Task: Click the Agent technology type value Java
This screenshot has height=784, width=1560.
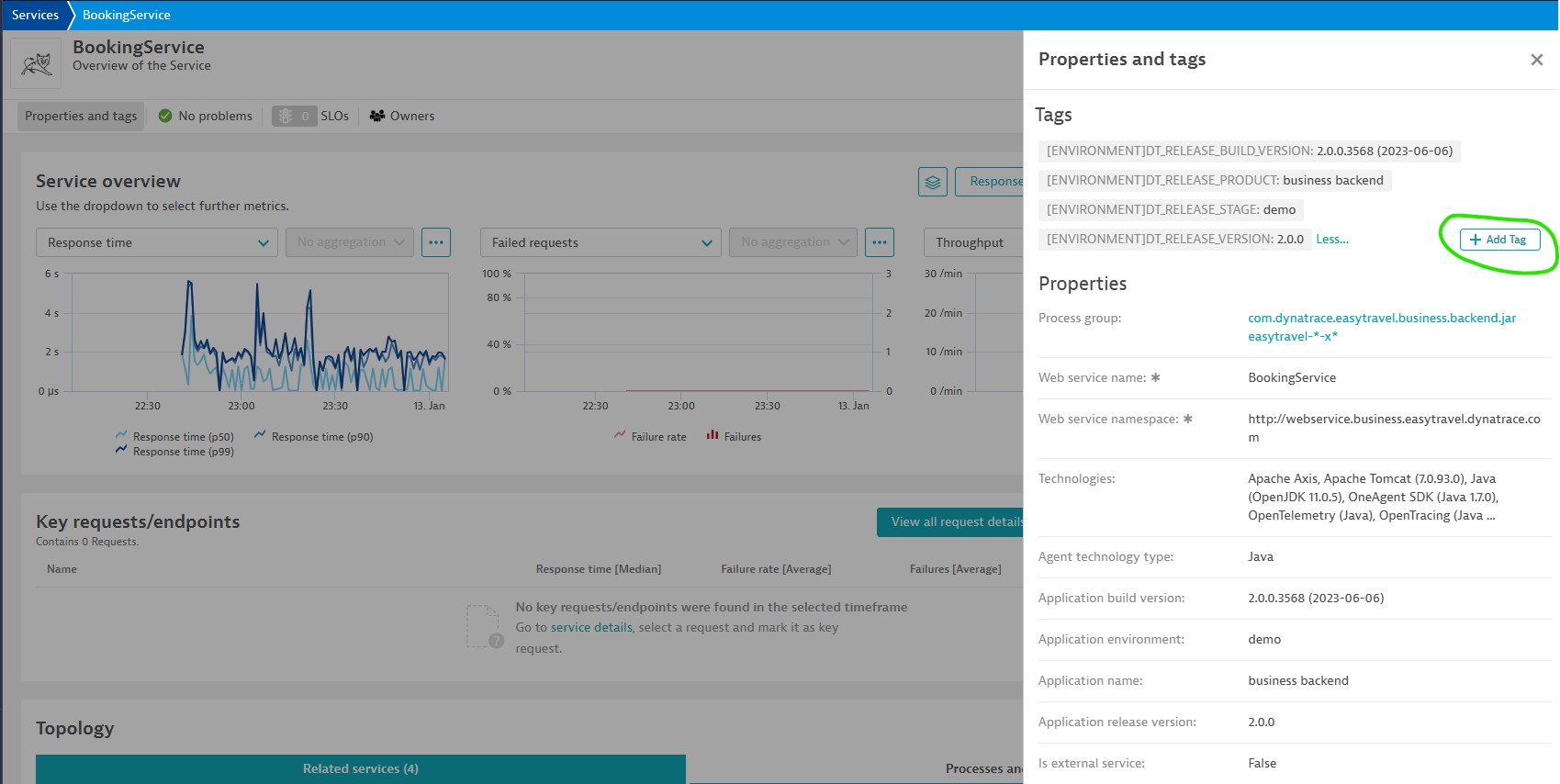Action: click(1261, 556)
